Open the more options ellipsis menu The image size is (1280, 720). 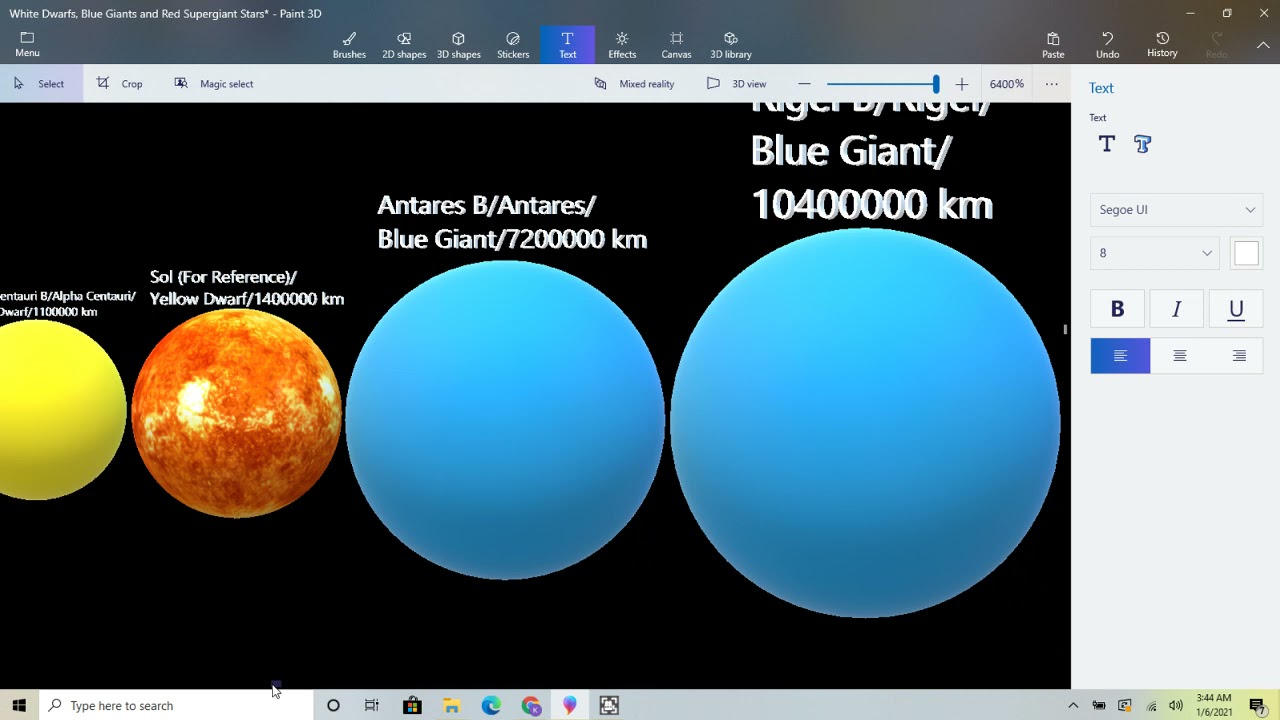(x=1052, y=84)
